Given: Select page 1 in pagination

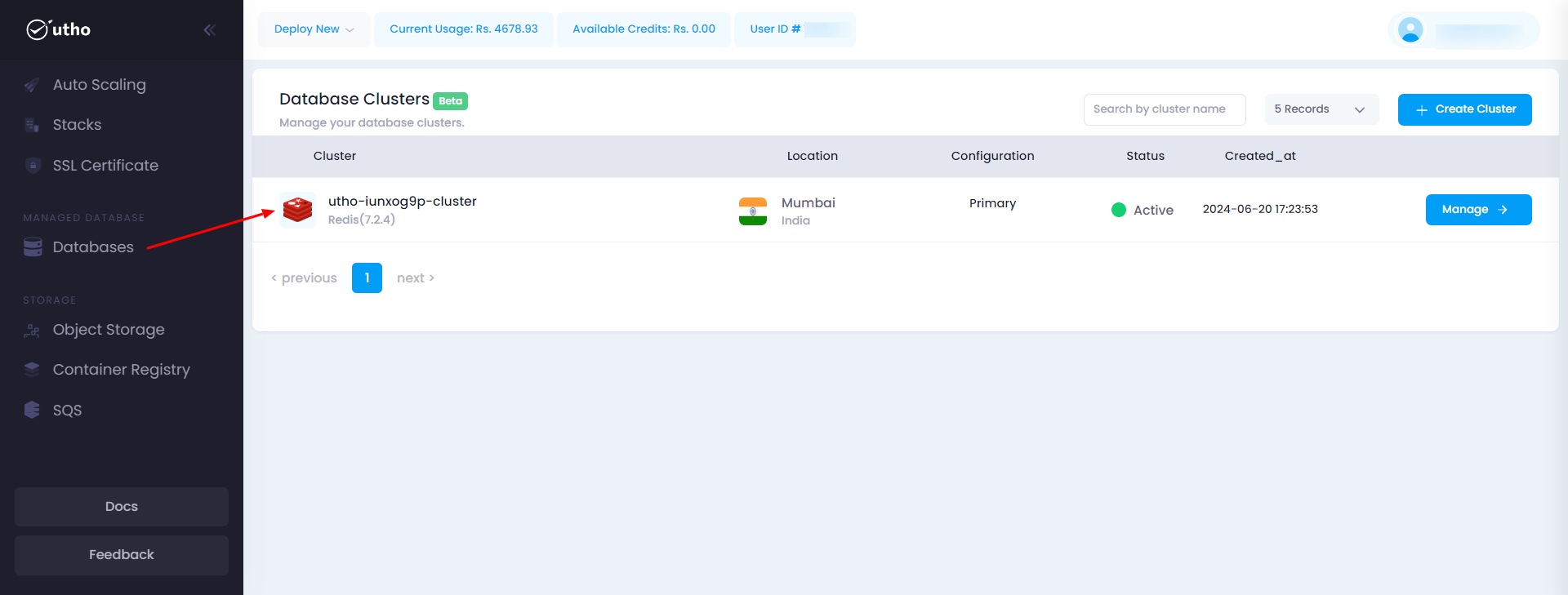Looking at the screenshot, I should pos(367,278).
